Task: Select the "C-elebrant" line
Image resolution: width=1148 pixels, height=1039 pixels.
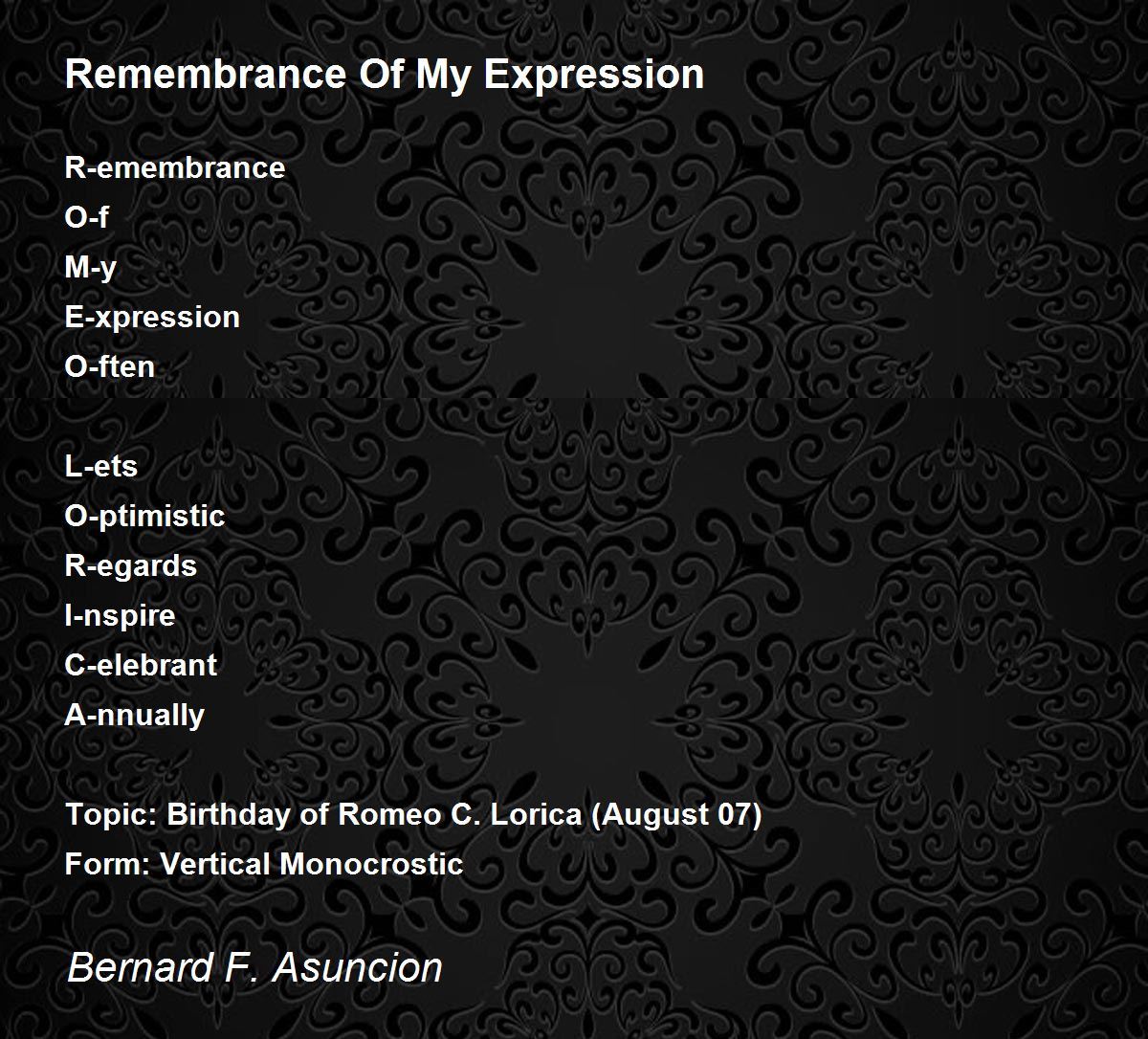Action: [x=141, y=665]
